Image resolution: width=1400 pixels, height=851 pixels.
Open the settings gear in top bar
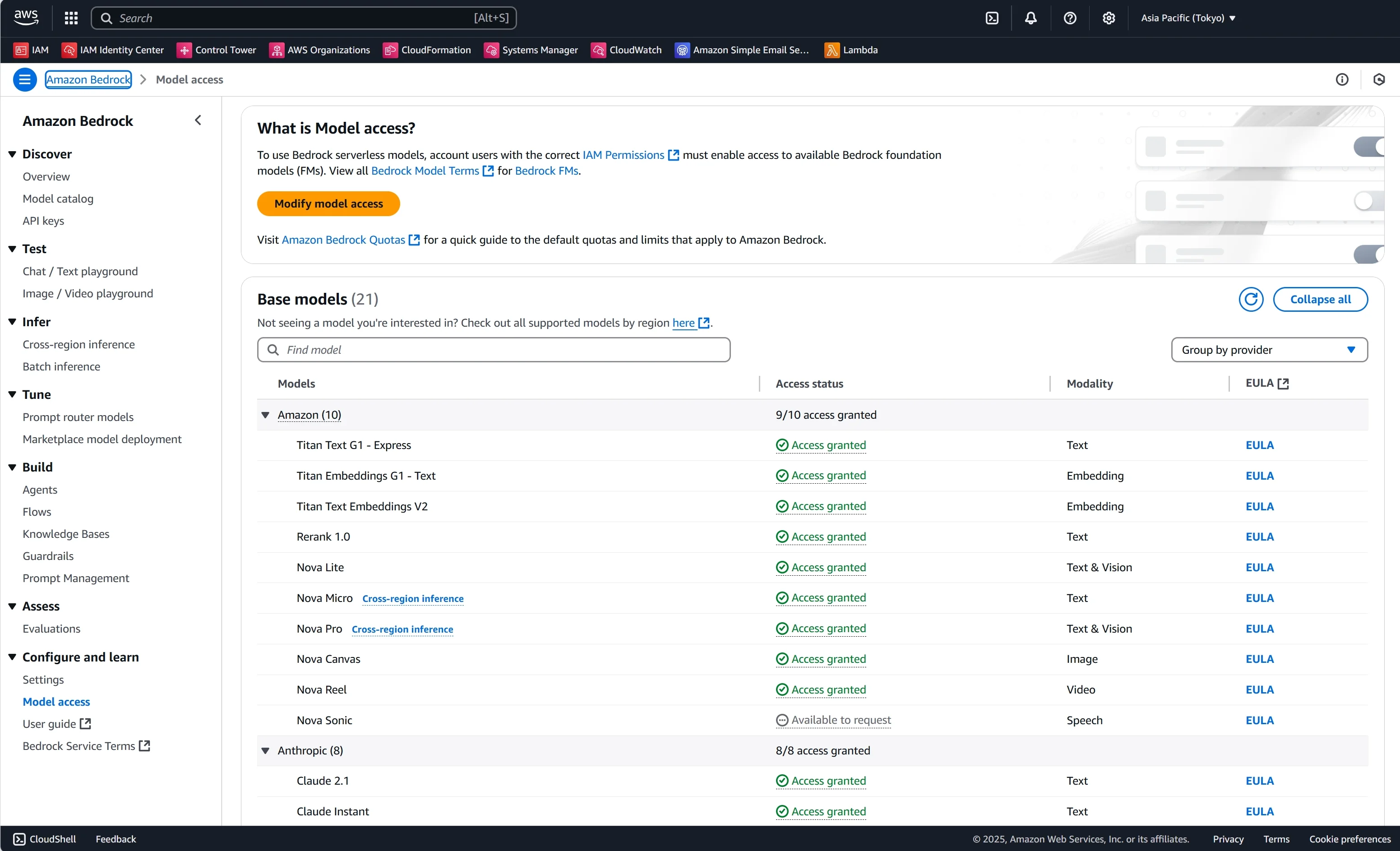coord(1109,18)
